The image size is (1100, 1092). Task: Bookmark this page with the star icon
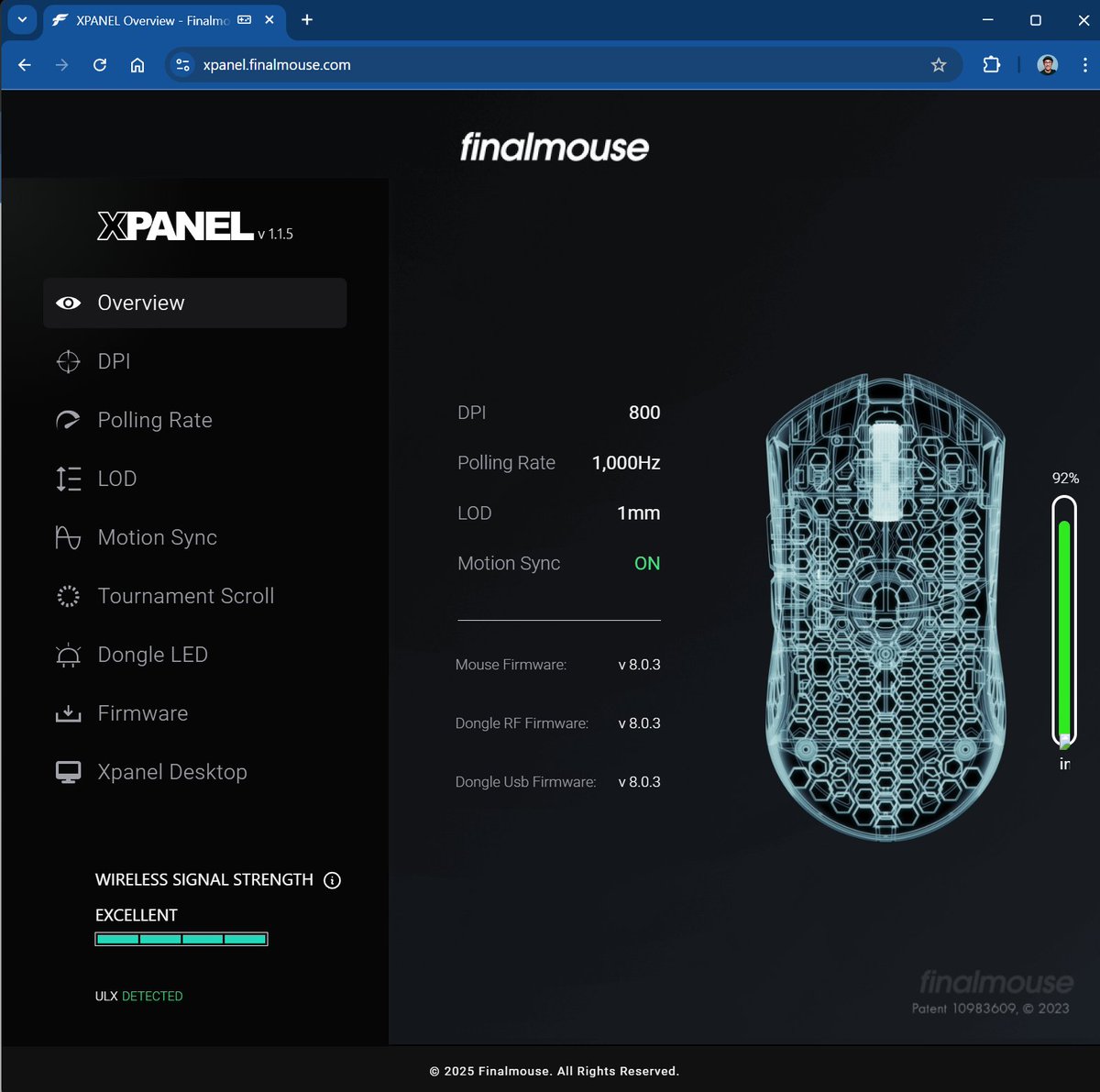(x=939, y=65)
